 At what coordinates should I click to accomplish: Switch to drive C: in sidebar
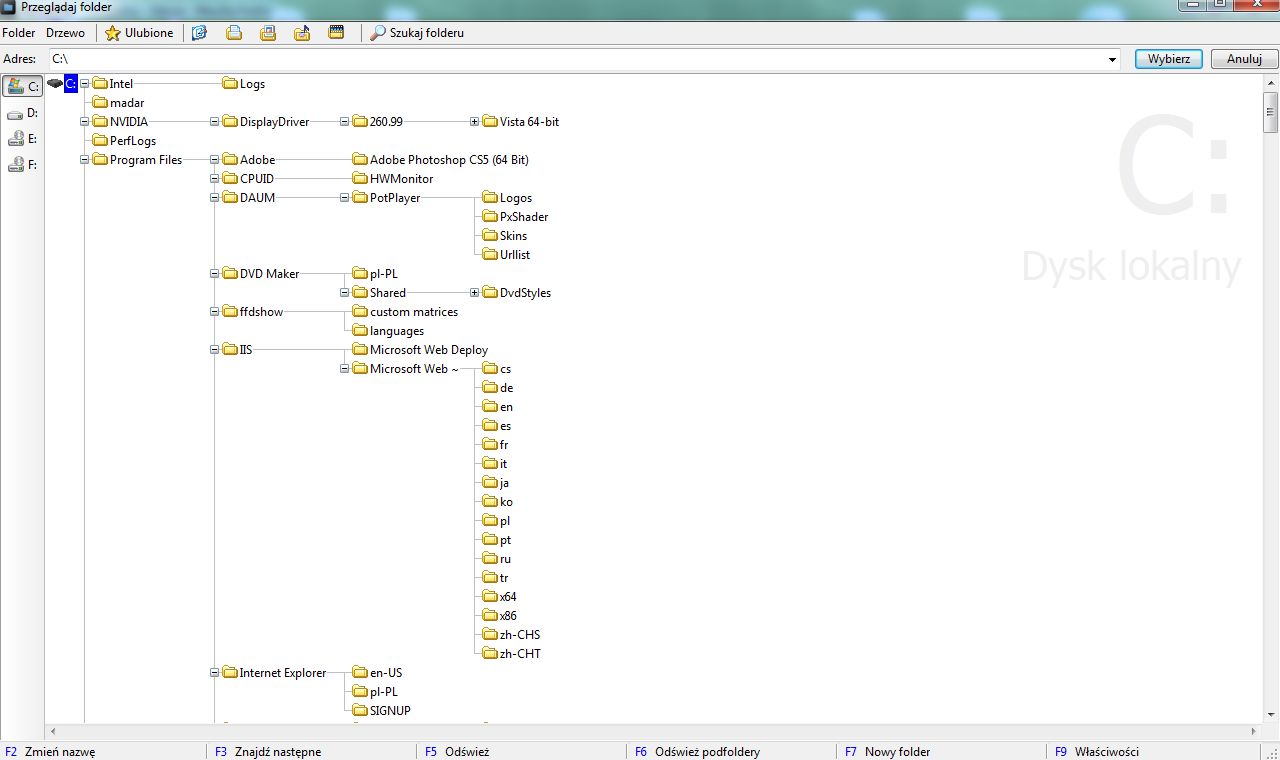pyautogui.click(x=22, y=87)
